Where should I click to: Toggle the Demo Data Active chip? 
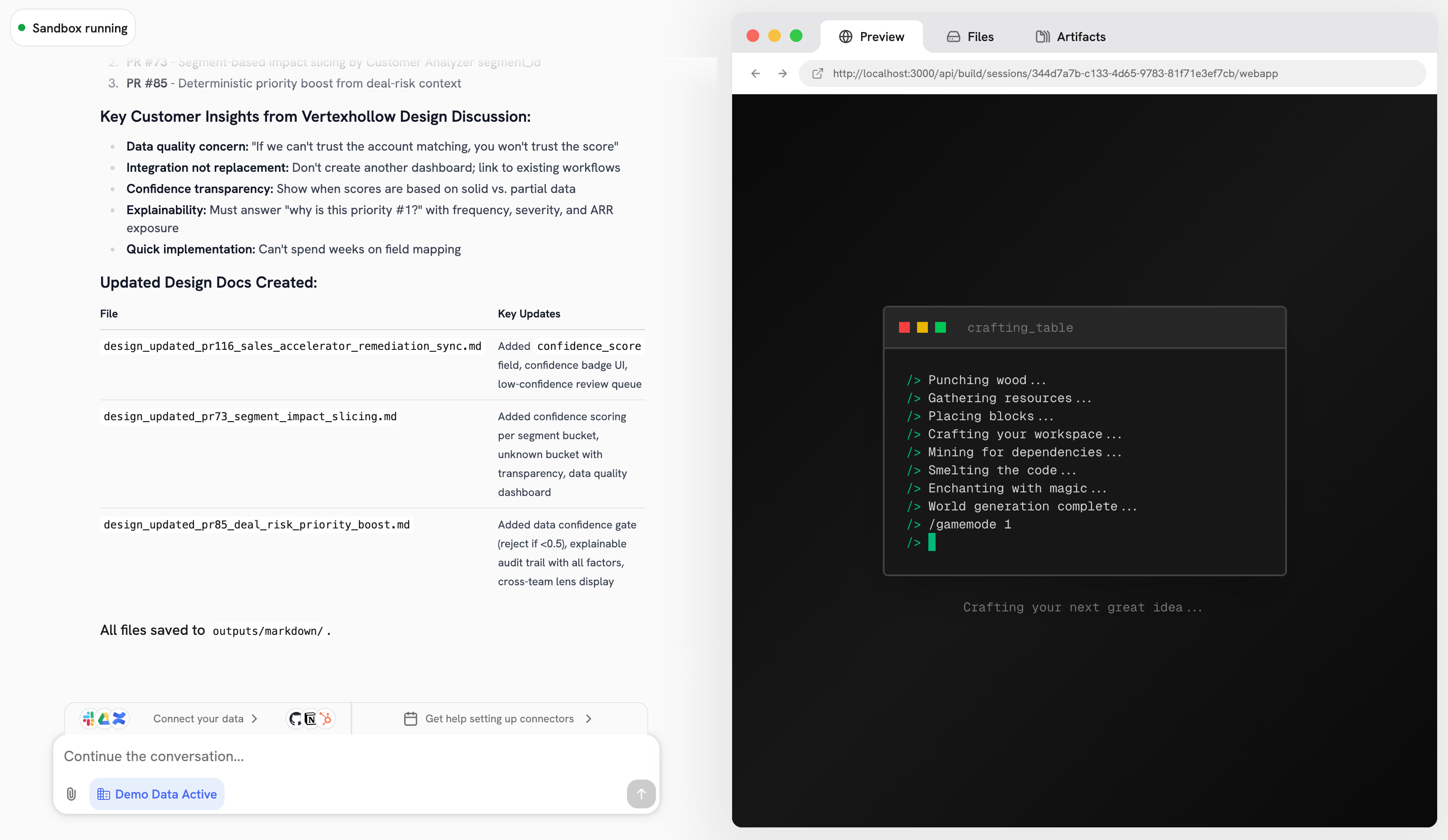(157, 794)
